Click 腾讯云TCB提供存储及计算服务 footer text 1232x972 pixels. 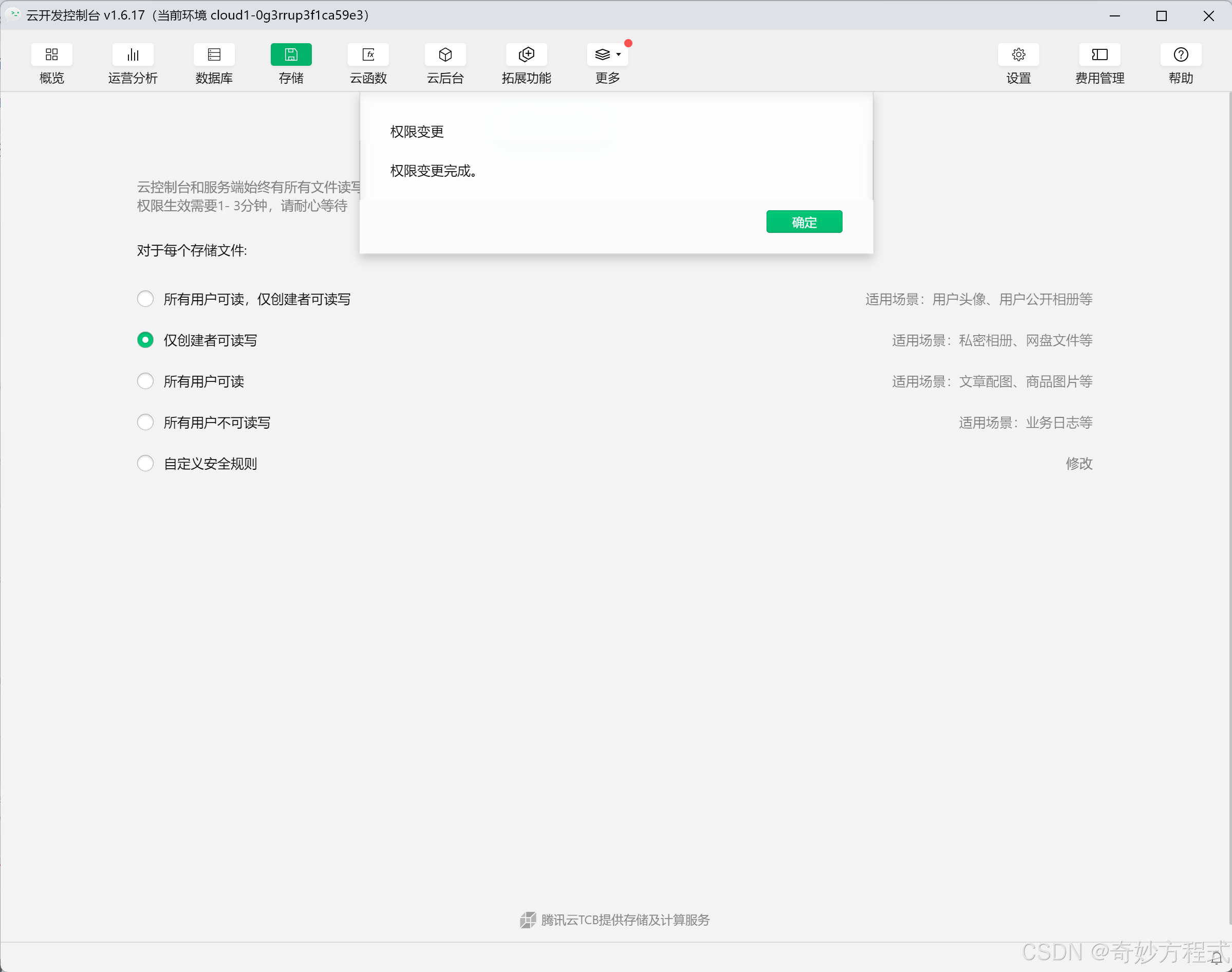point(625,920)
